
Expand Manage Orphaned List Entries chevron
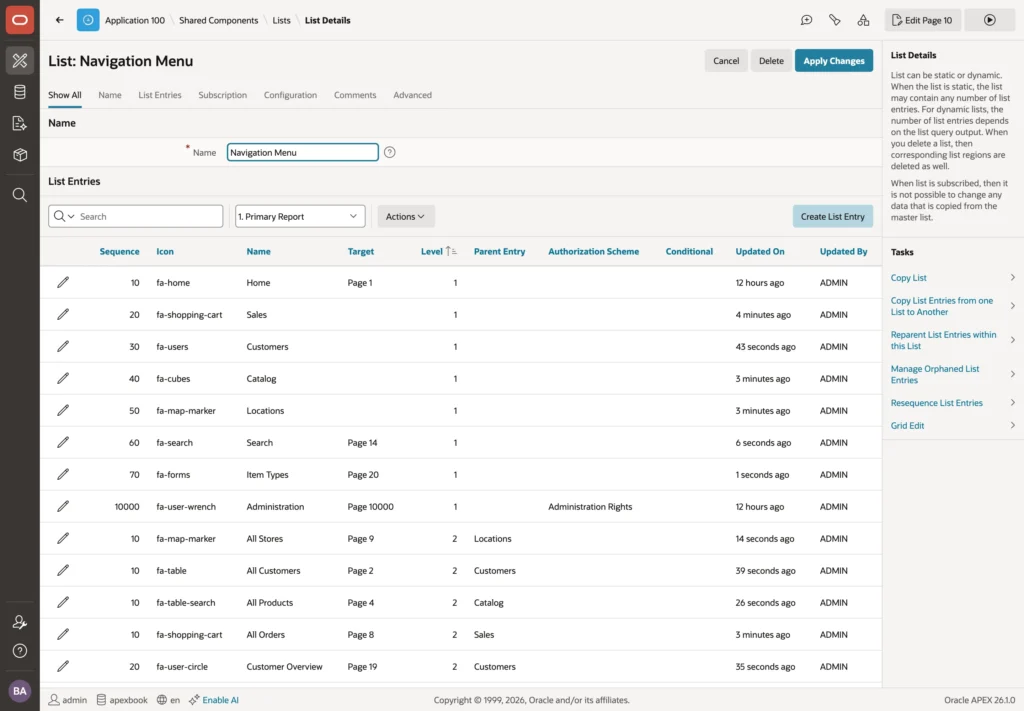1012,374
